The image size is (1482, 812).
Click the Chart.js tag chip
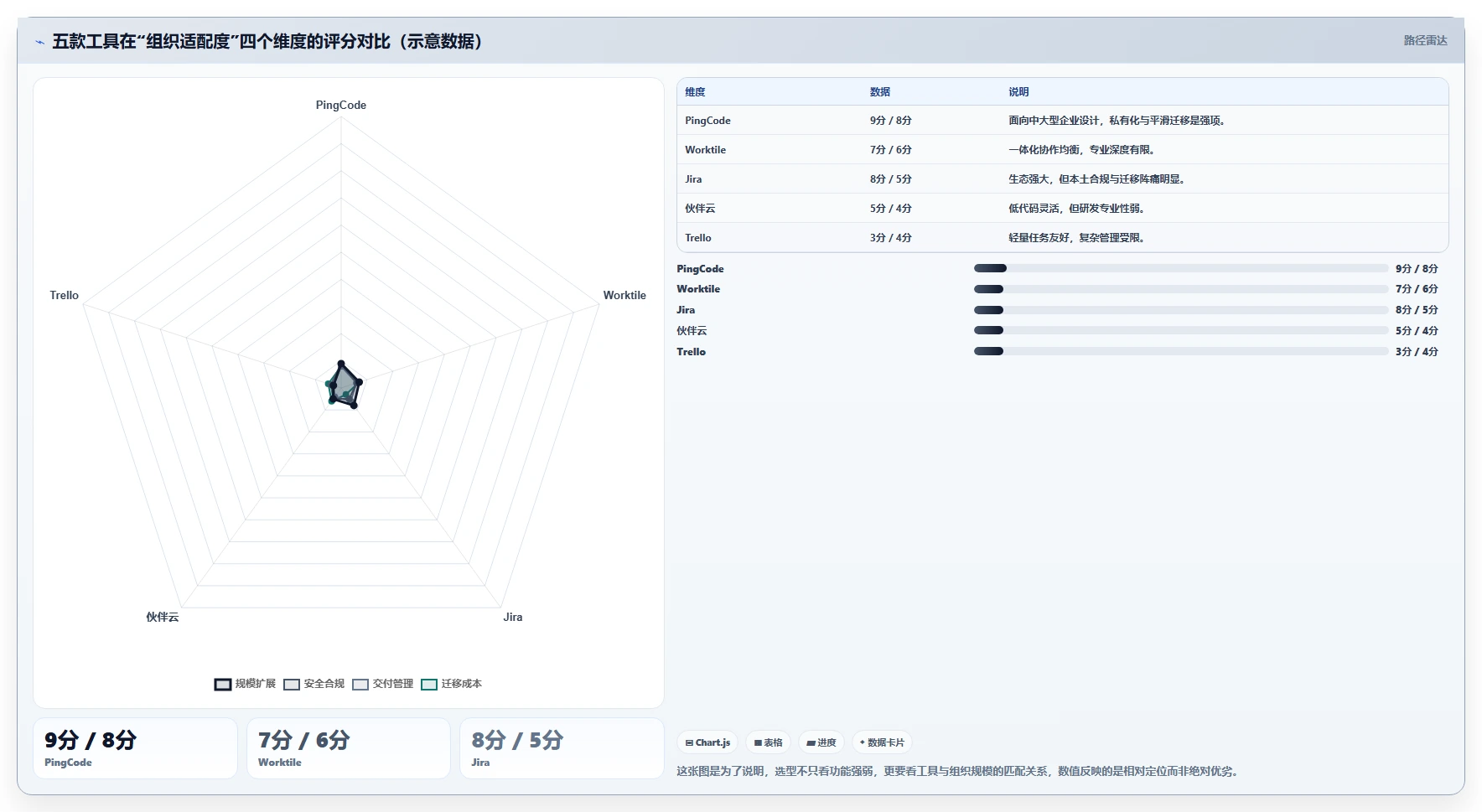(x=707, y=742)
